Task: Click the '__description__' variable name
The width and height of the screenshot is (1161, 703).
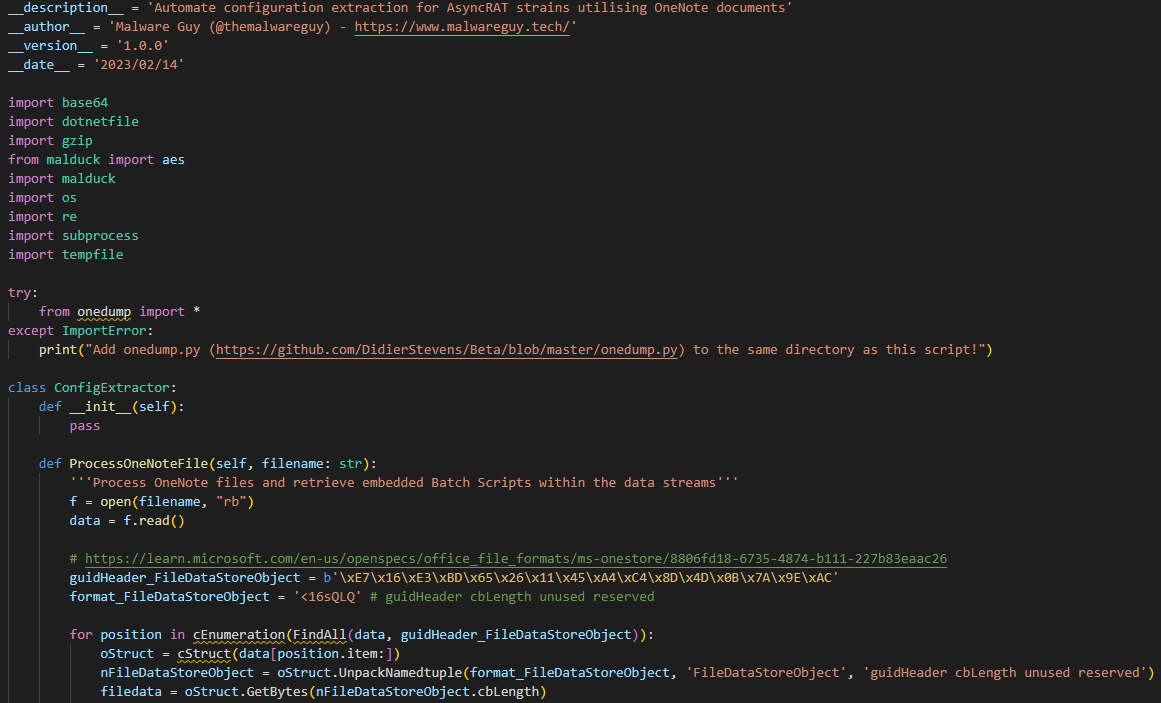Action: [x=66, y=7]
